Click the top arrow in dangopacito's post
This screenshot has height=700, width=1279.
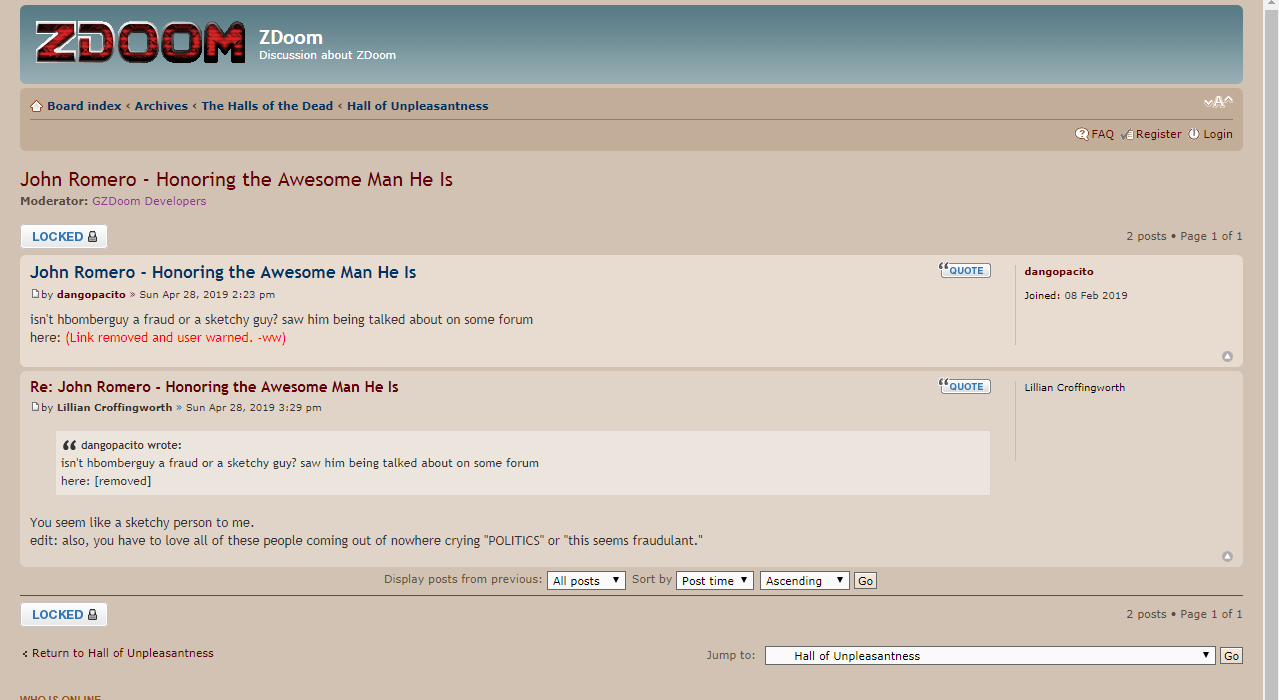pos(1227,357)
